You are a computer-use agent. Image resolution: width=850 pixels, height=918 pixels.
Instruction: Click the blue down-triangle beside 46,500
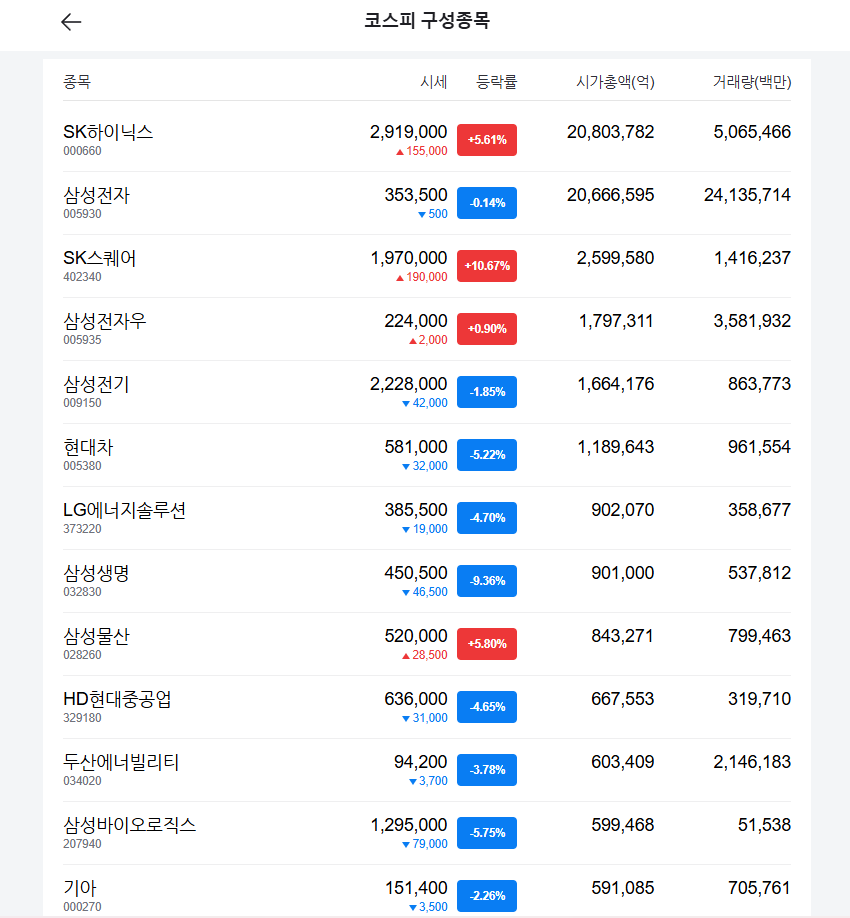(406, 592)
